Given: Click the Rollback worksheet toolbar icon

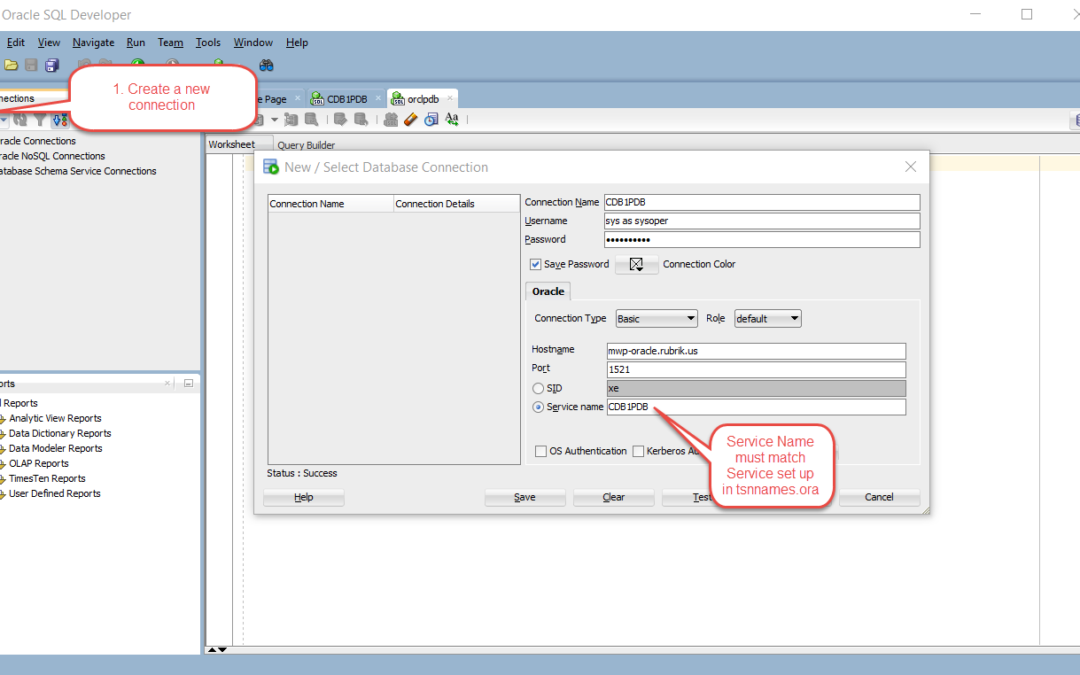Looking at the screenshot, I should click(x=361, y=120).
